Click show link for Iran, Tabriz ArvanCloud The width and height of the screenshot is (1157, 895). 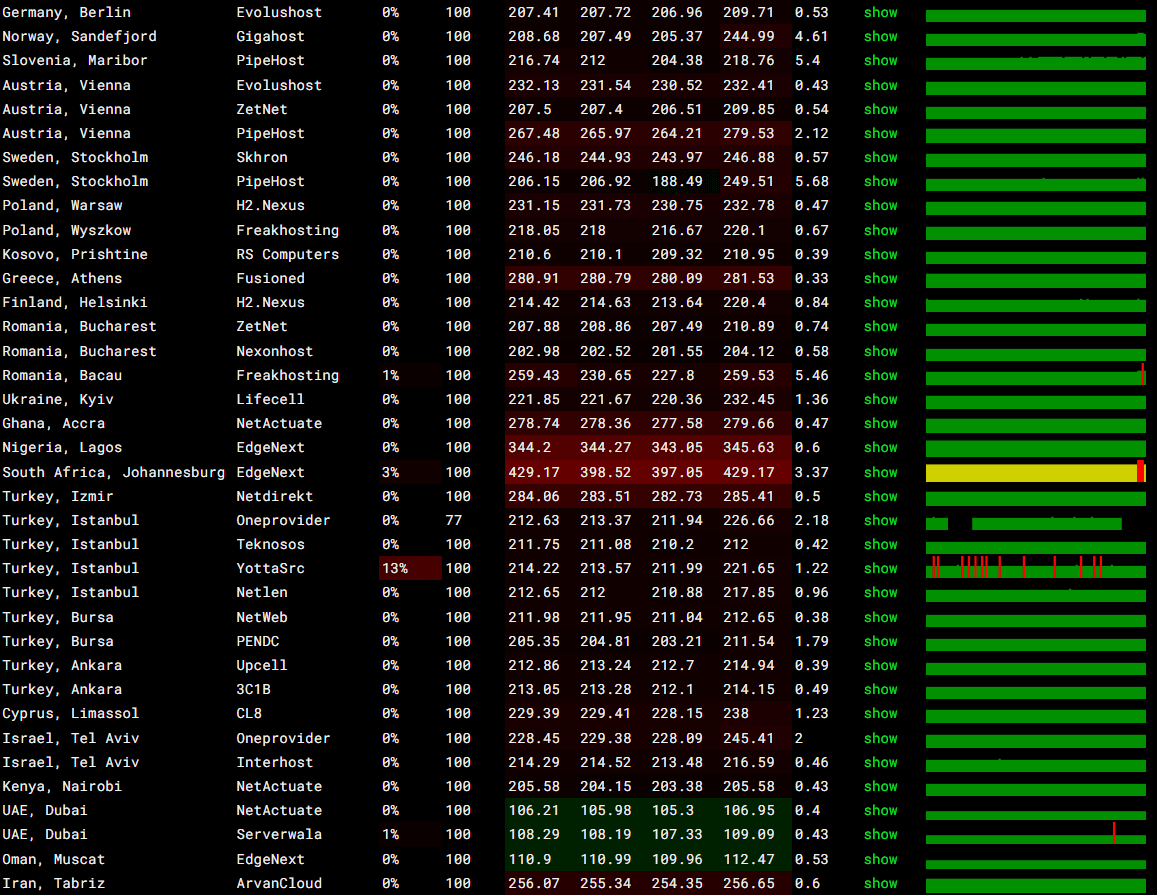880,884
